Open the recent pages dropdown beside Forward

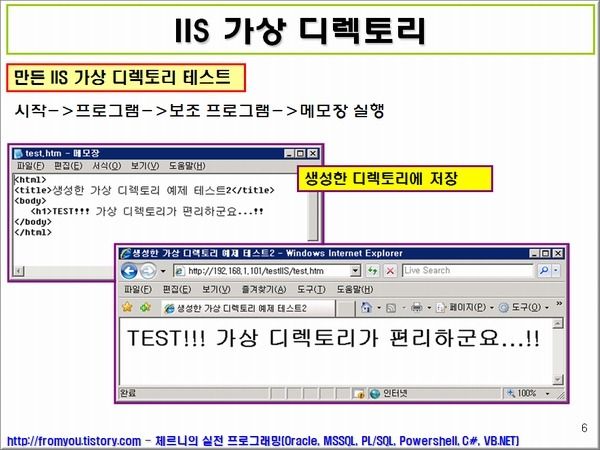163,271
